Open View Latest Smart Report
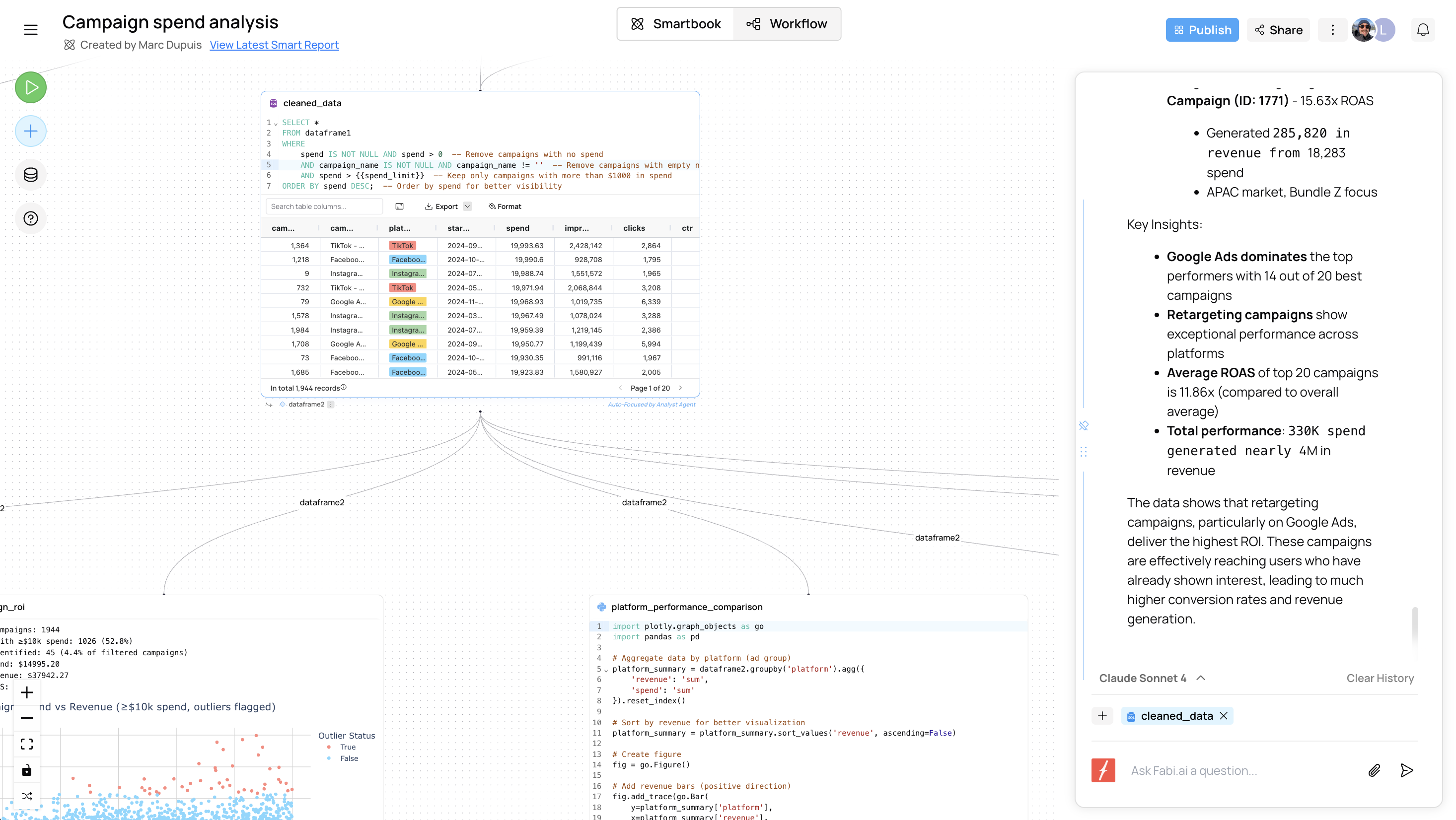Screen dimensions: 1456x820 click(x=274, y=45)
